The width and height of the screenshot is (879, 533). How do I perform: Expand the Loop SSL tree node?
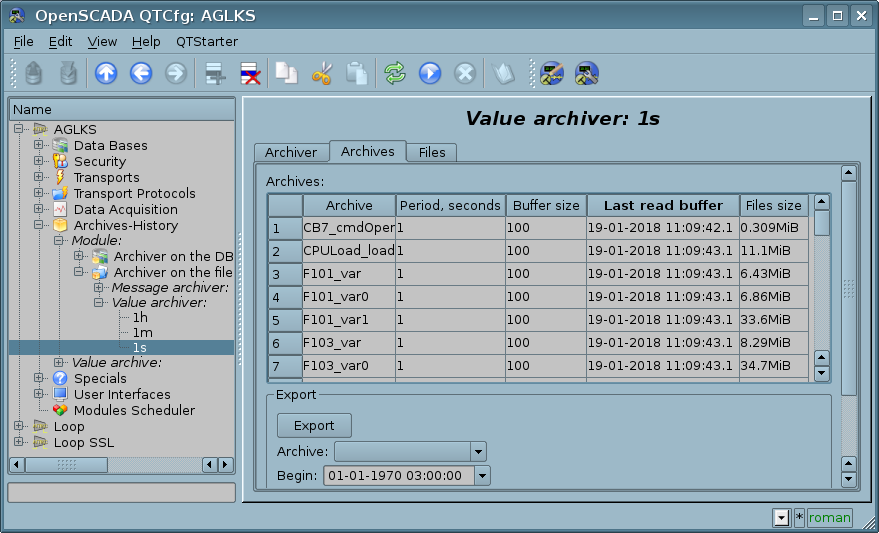click(x=19, y=443)
